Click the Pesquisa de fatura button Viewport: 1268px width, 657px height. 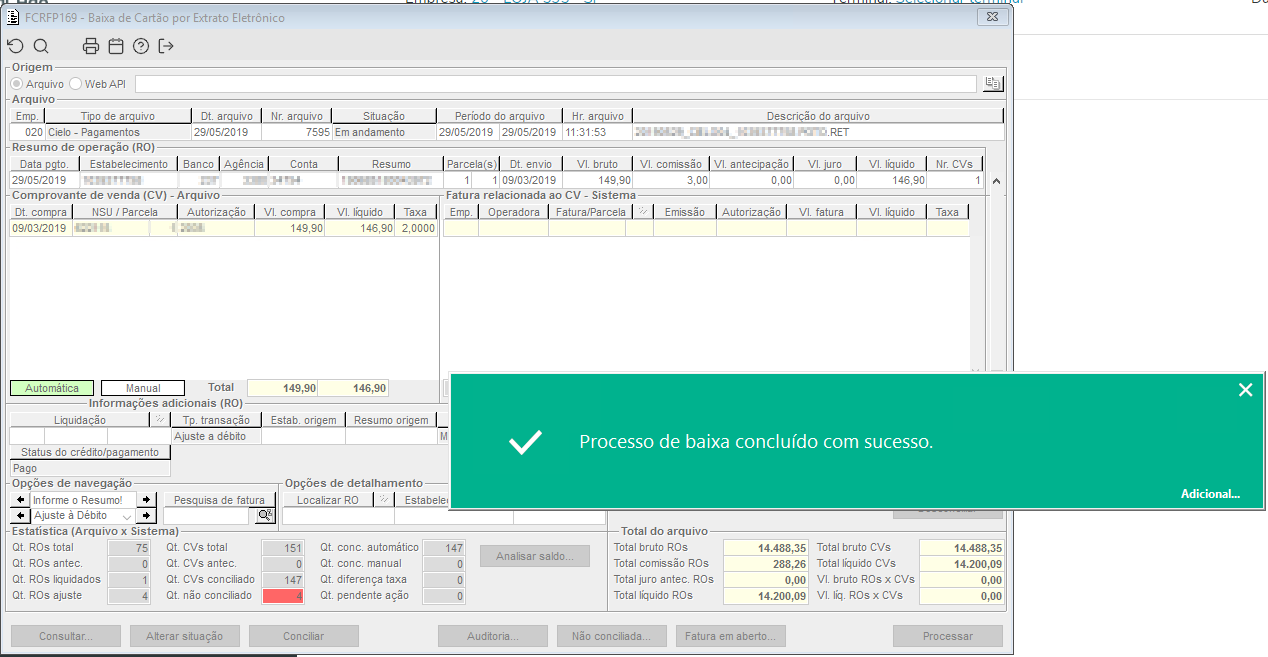point(220,499)
